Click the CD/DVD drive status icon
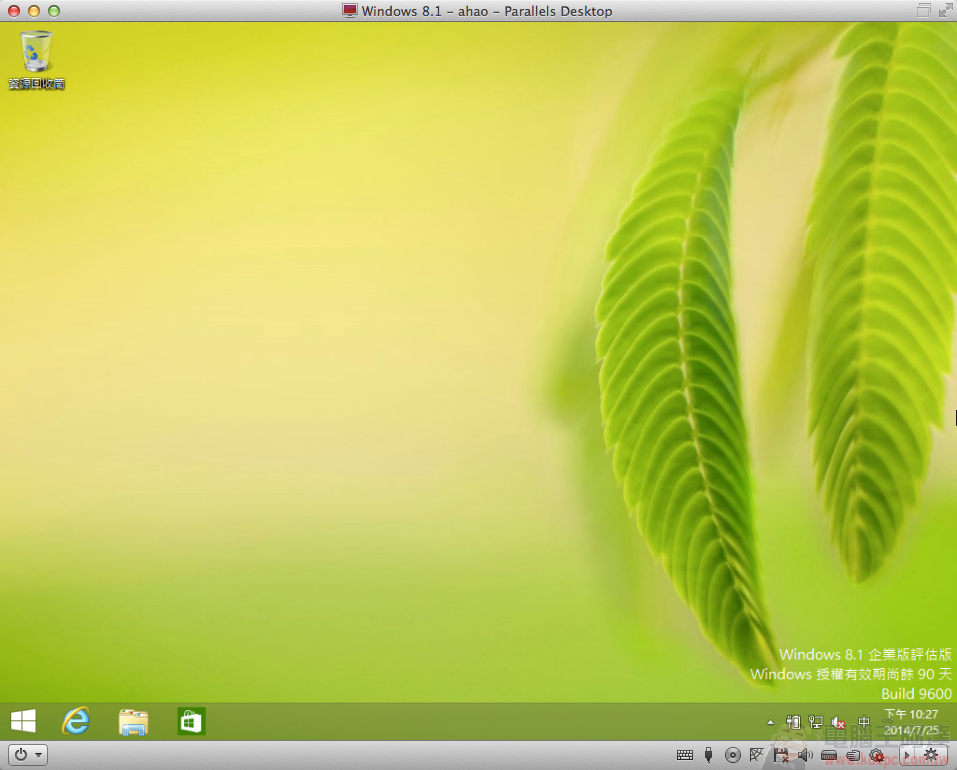Image resolution: width=957 pixels, height=770 pixels. (732, 755)
